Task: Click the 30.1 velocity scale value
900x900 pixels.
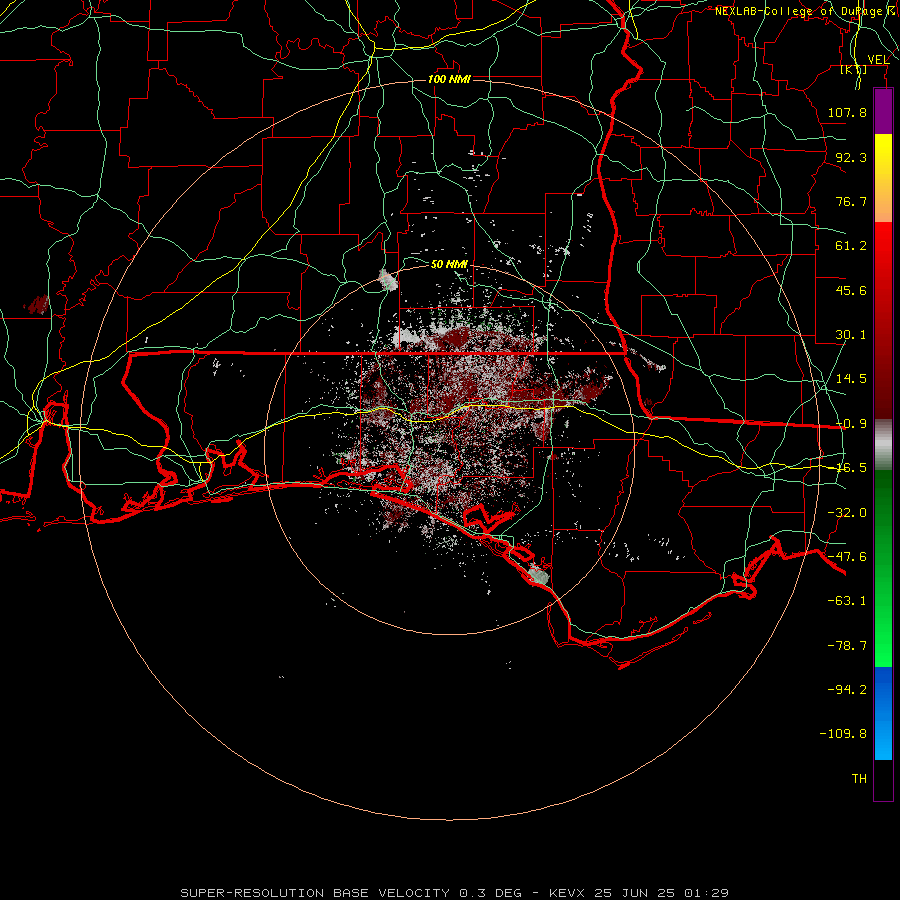Action: (x=851, y=335)
